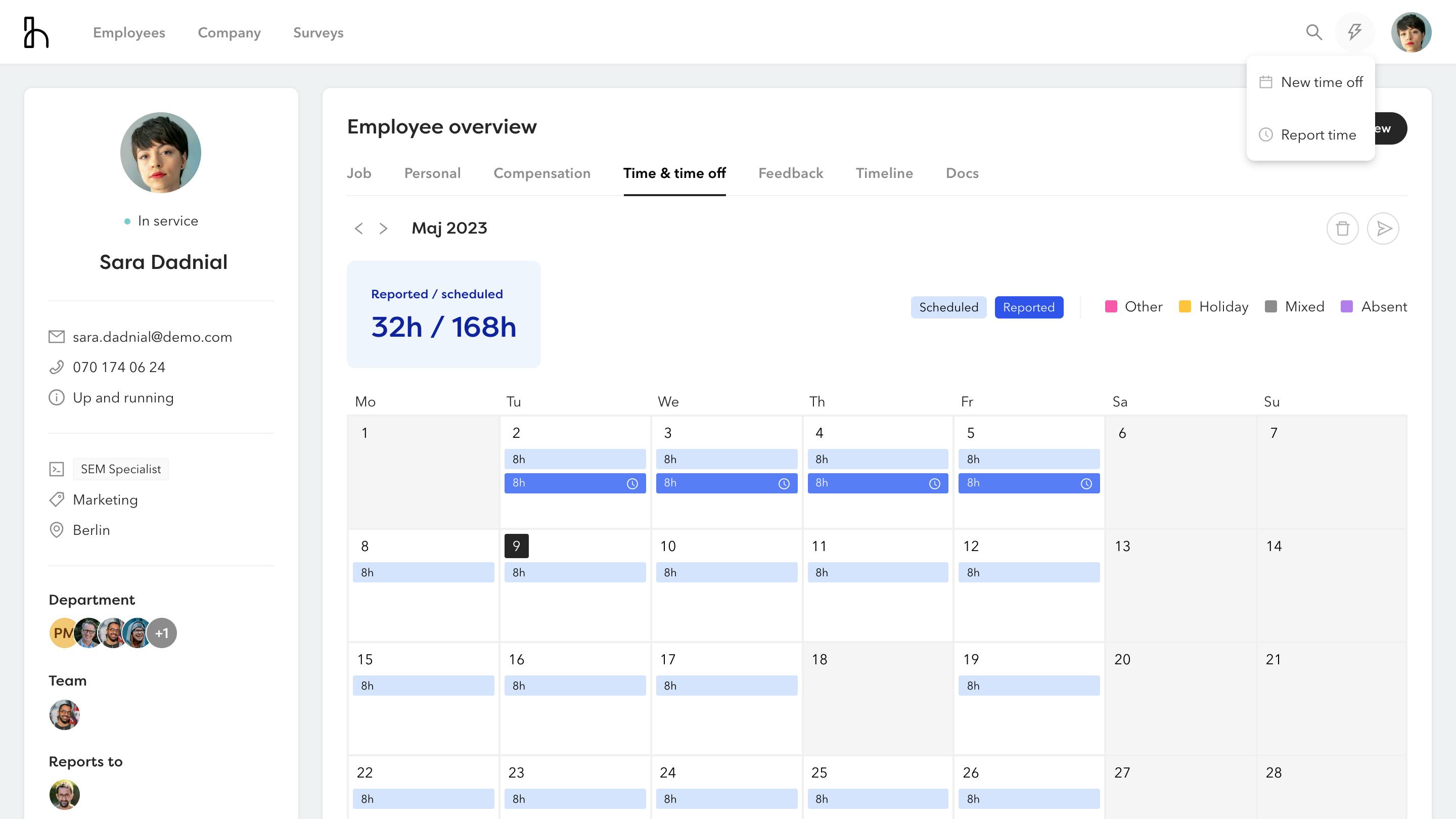The image size is (1456, 819).
Task: Click the email sara.dadnial@demo.com
Action: point(152,337)
